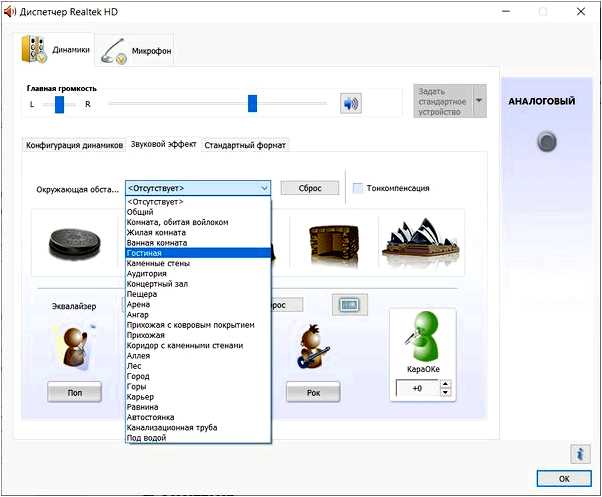Click the Rock guitarist equalizer icon
Screen dimensions: 602x497
313,347
